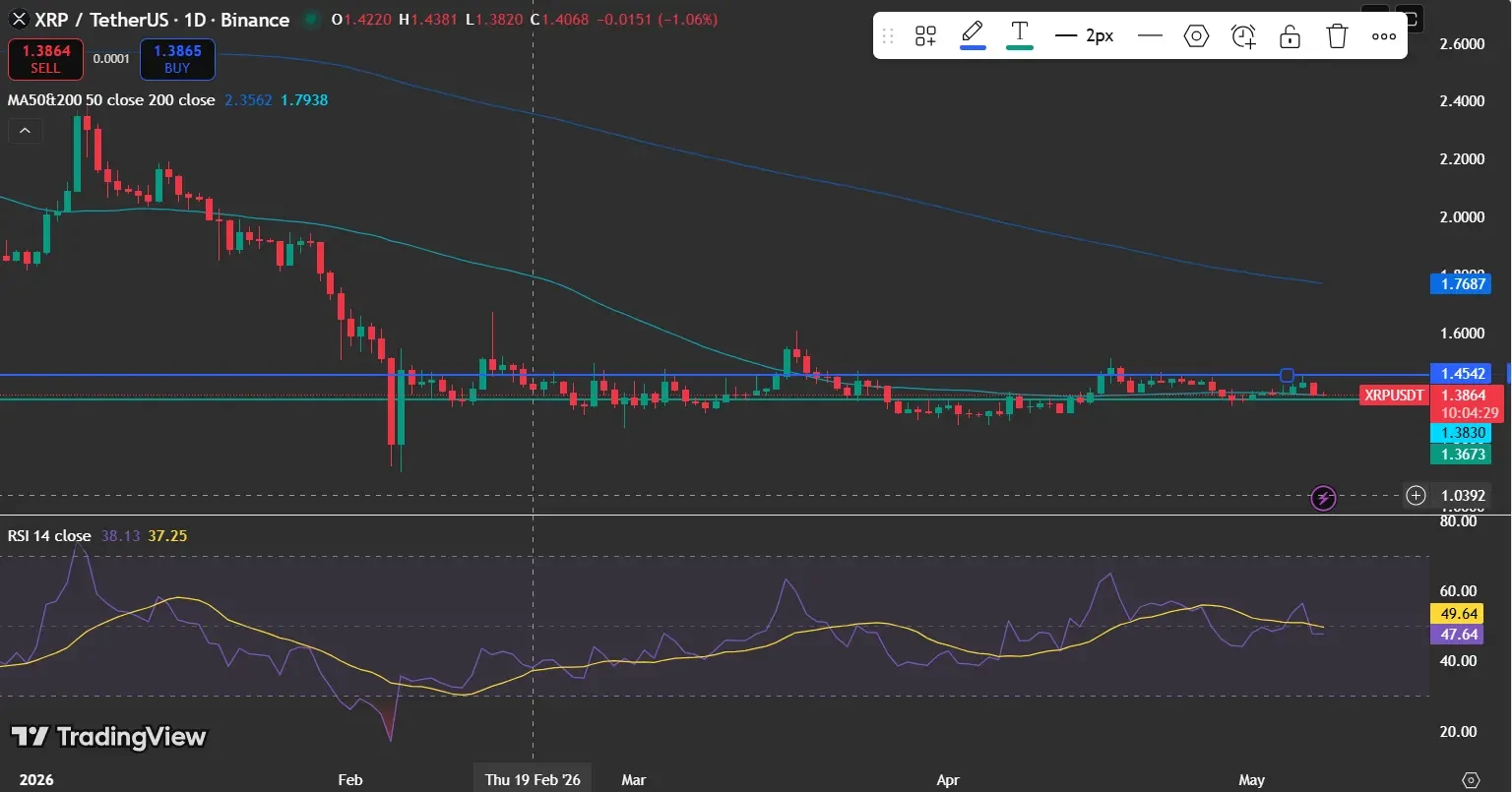Image resolution: width=1512 pixels, height=792 pixels.
Task: Click the XRPUSDT price label
Action: coord(1393,396)
